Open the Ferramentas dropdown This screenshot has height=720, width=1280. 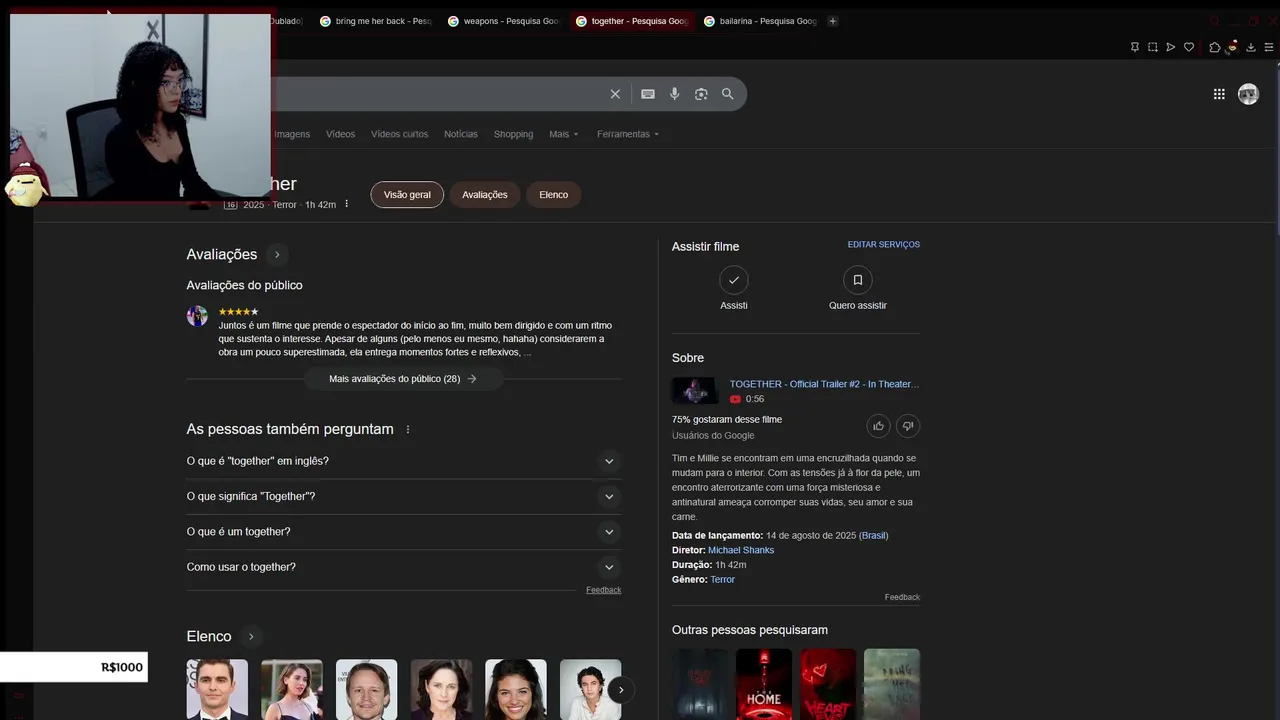pos(628,134)
